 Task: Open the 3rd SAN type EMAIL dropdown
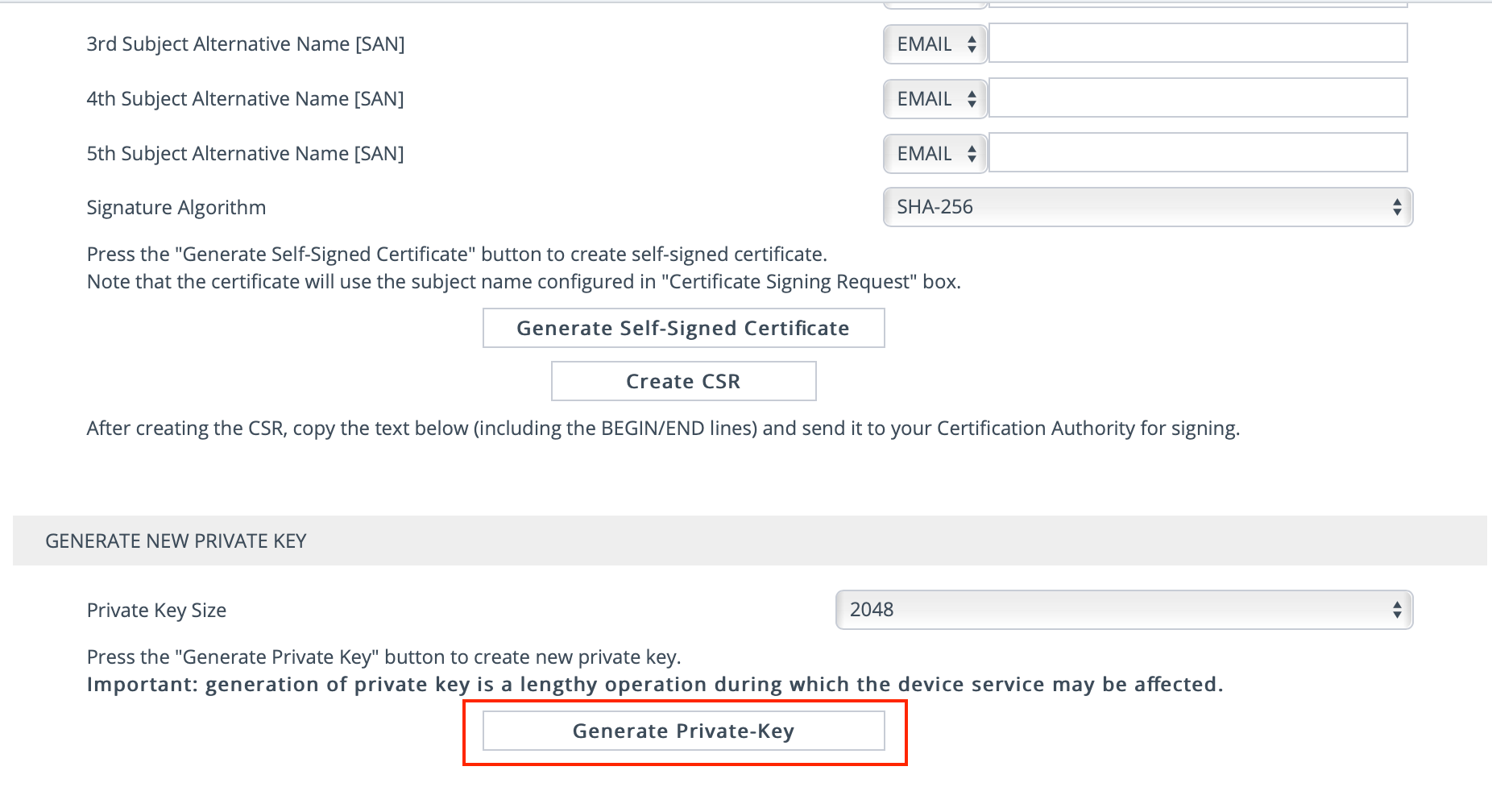pos(935,44)
